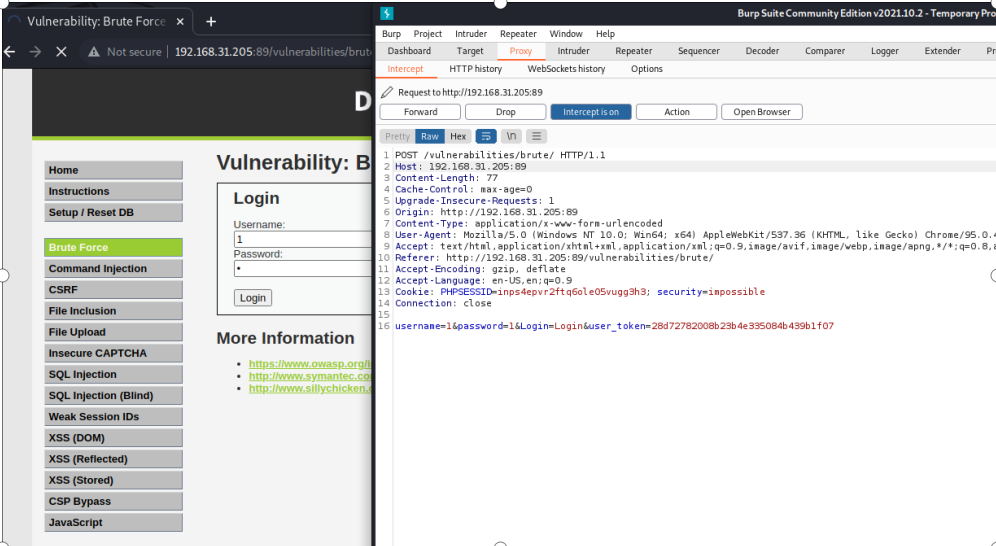Screen dimensions: 996x546
Task: Open the WebSockets history sub-tab
Action: pyautogui.click(x=567, y=69)
